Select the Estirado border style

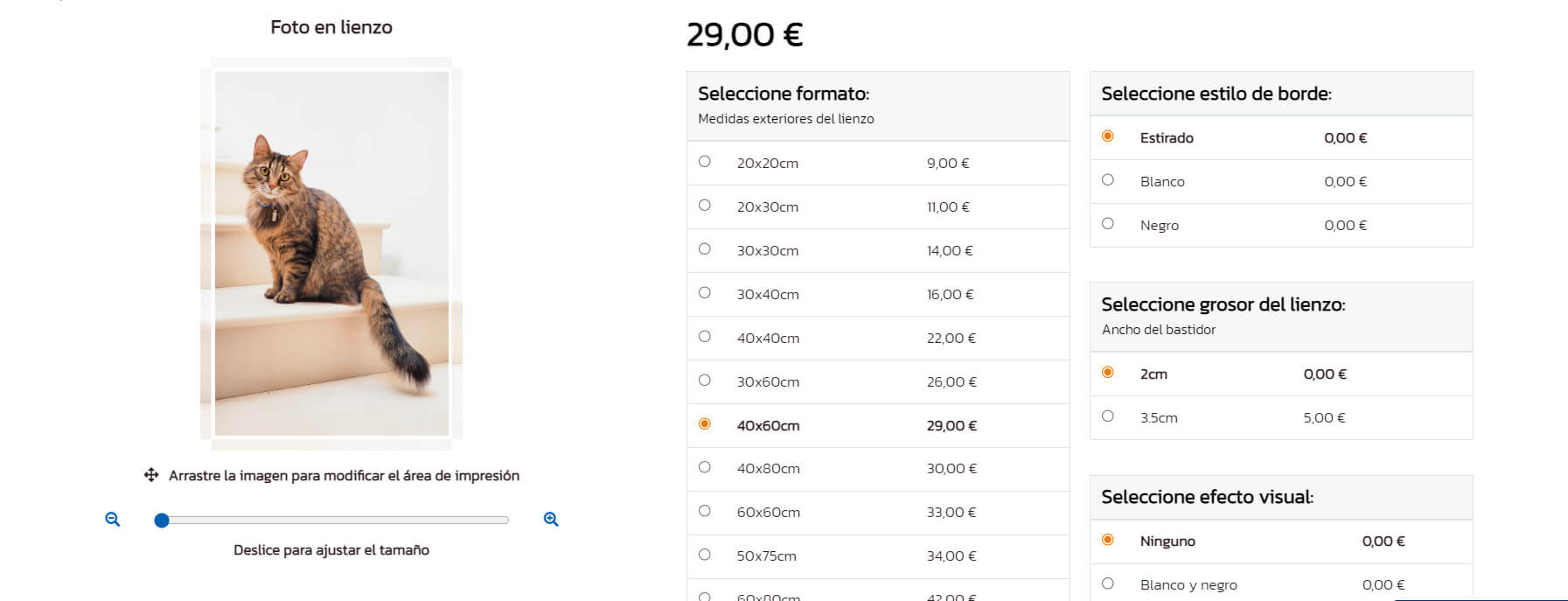click(x=1108, y=136)
